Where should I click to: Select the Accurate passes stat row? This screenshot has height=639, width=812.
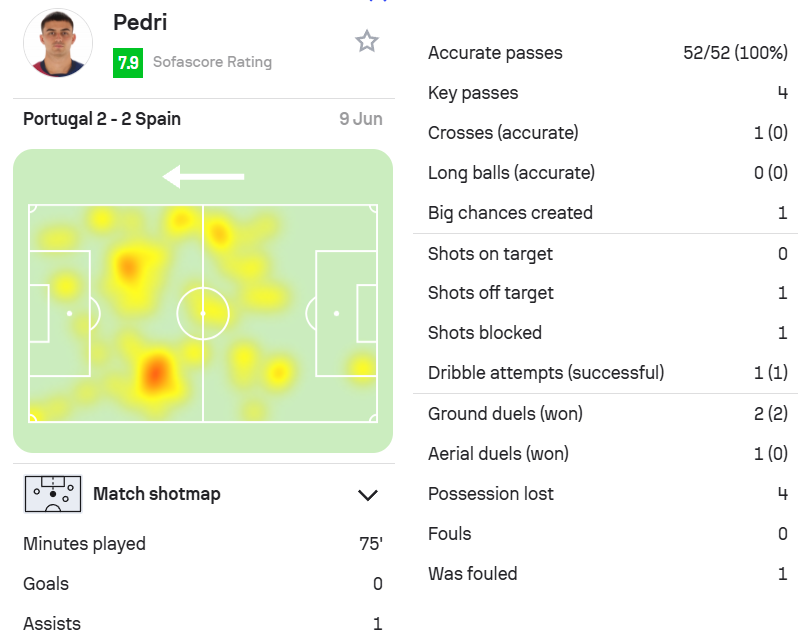[607, 53]
